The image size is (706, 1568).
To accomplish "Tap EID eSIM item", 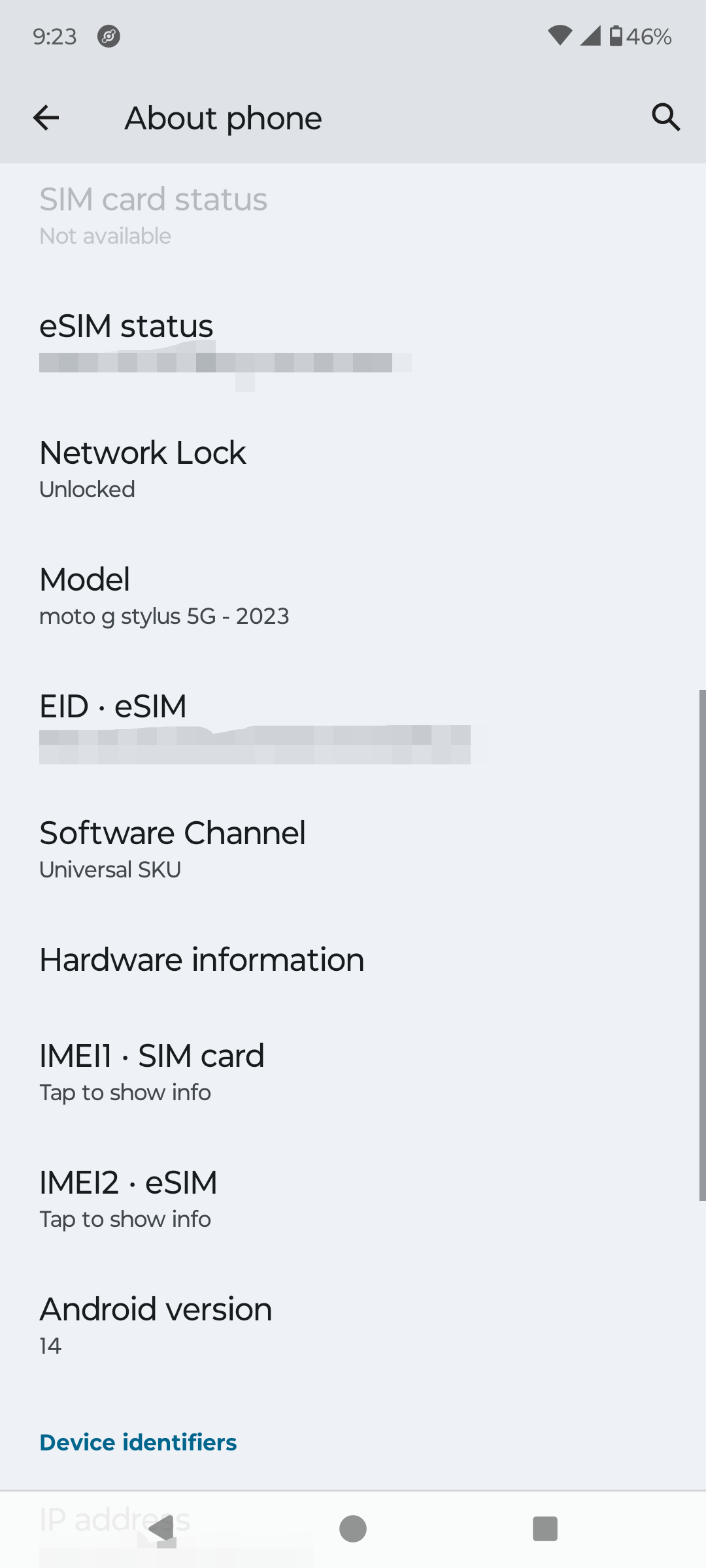I will click(353, 724).
